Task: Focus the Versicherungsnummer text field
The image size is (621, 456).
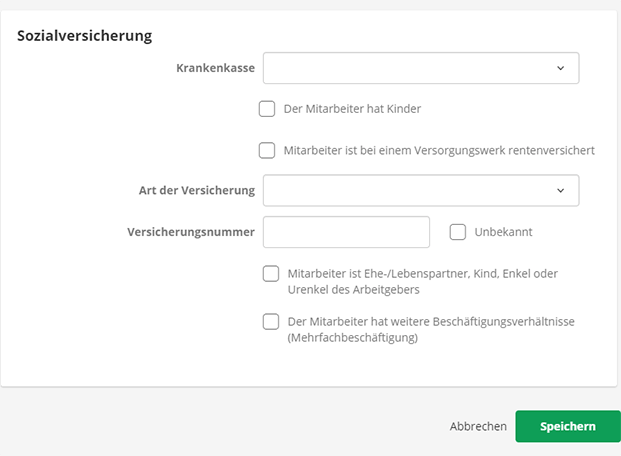Action: pos(346,232)
